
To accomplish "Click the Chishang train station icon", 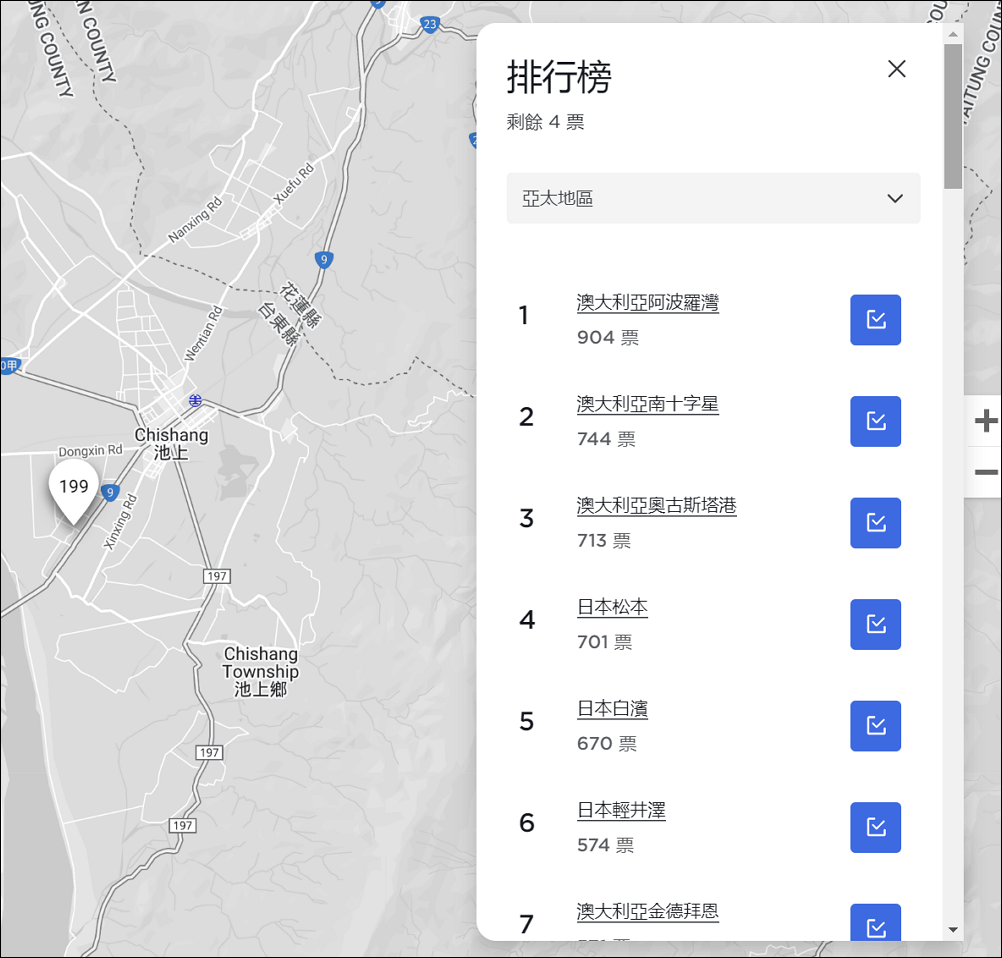I will coord(195,401).
